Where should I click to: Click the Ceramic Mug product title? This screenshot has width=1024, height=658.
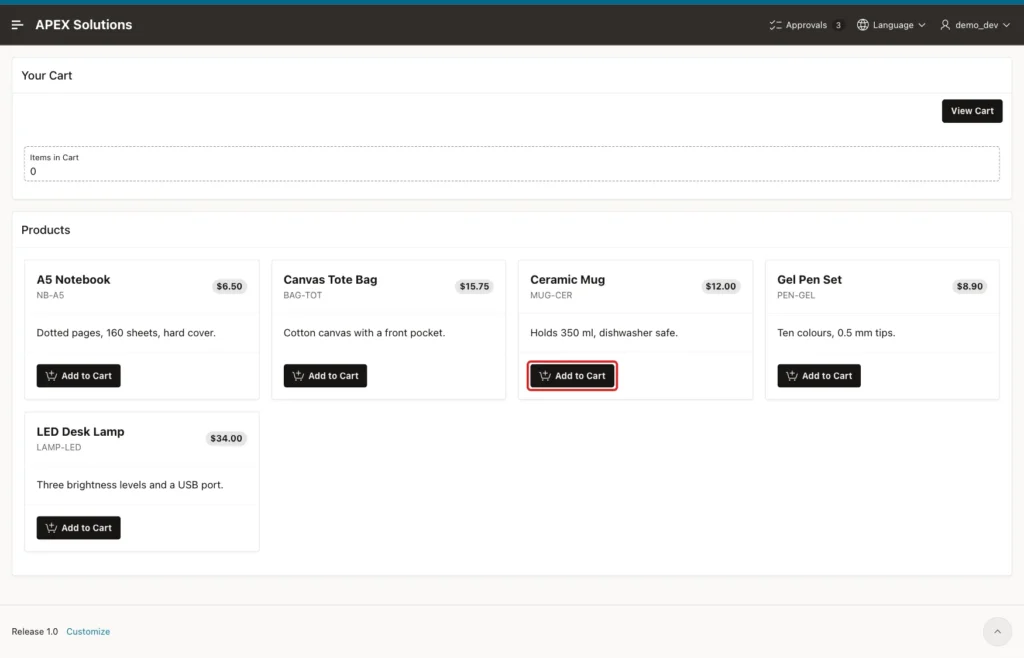(568, 279)
